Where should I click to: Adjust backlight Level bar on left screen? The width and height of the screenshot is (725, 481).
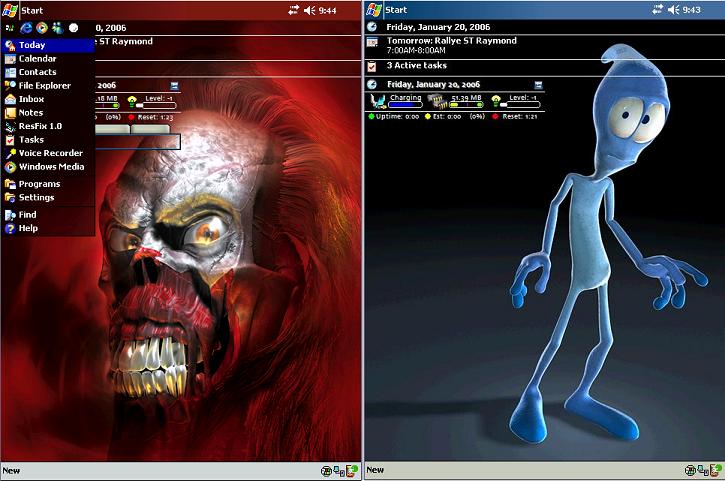[155, 105]
